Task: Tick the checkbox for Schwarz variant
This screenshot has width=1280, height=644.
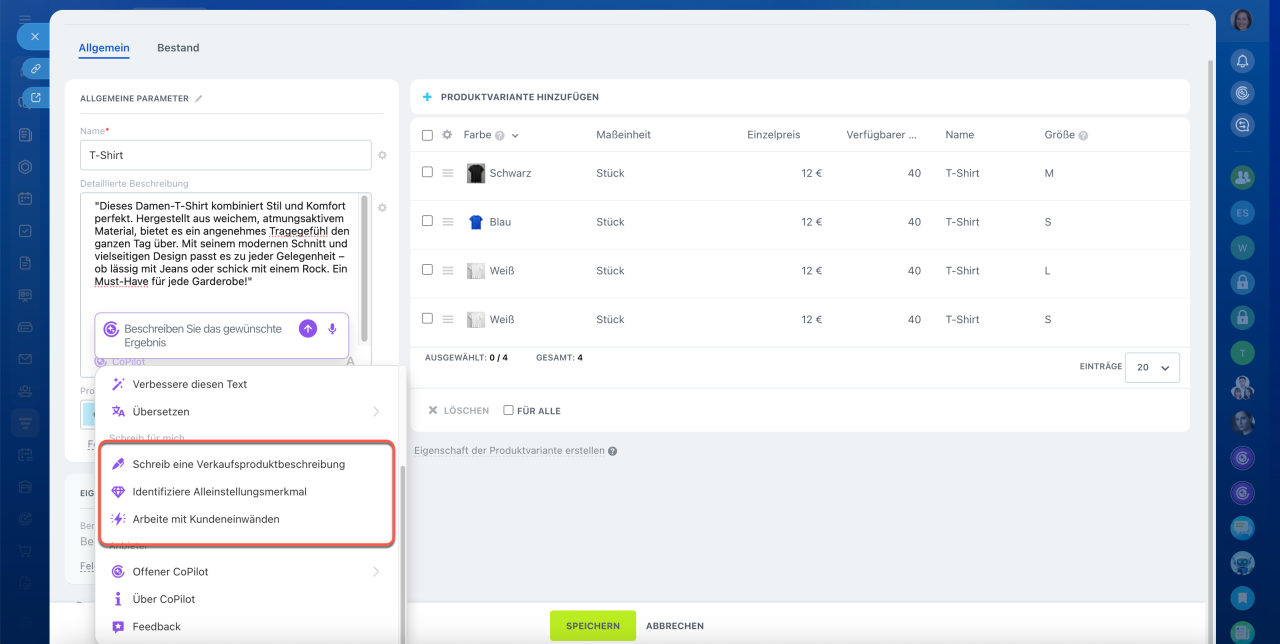Action: point(427,172)
